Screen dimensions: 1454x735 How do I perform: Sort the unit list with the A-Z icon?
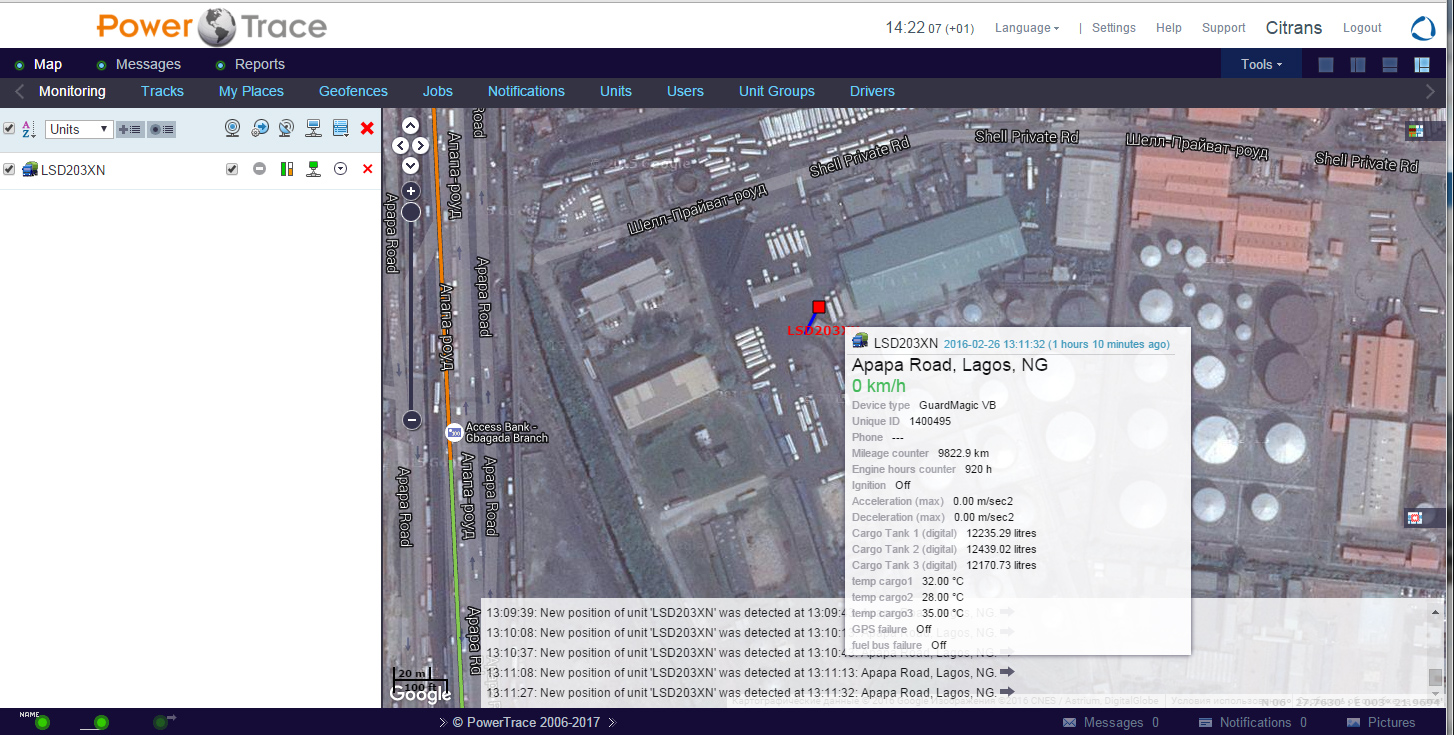pos(28,129)
